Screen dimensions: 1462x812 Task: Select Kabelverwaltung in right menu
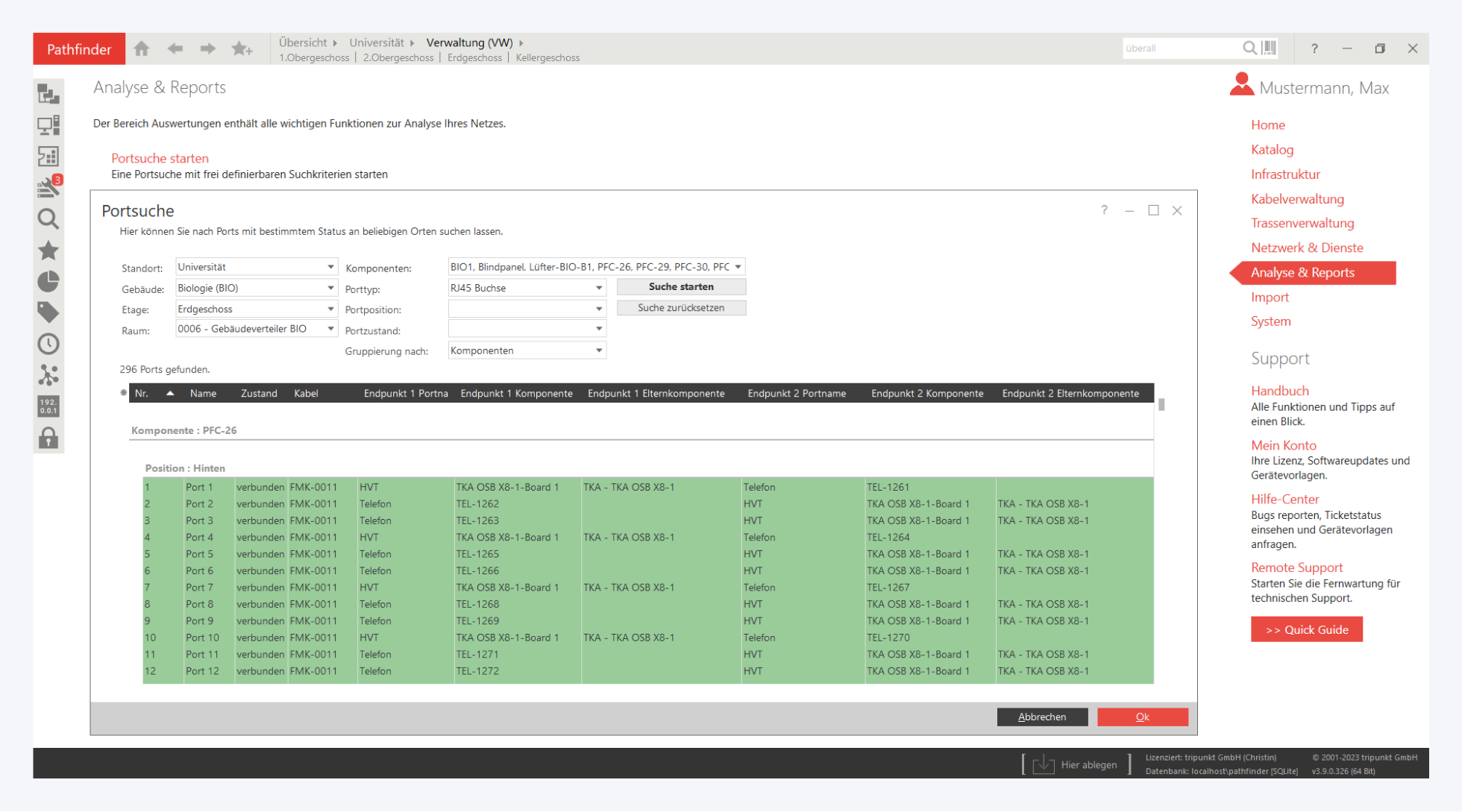coord(1297,199)
